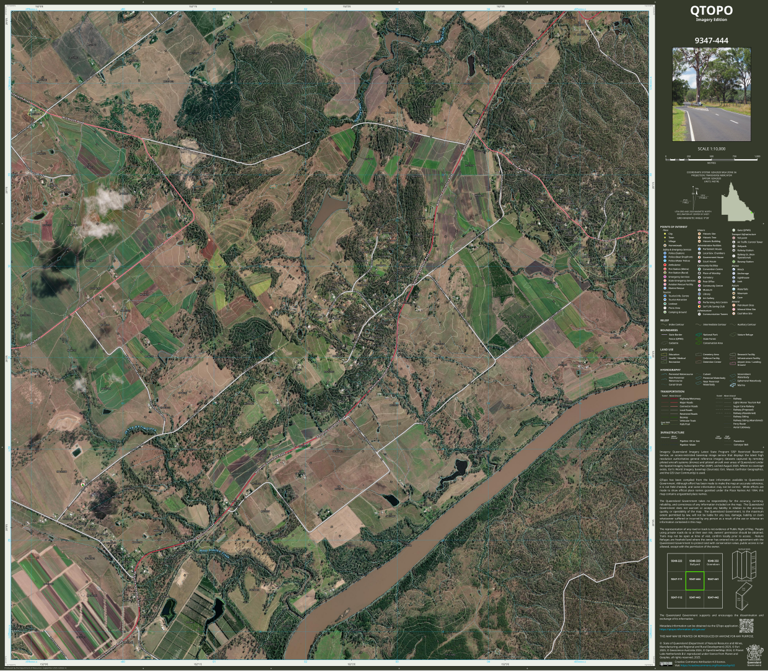Click the Queensland Government crest logo
The width and height of the screenshot is (768, 671).
pos(754,655)
